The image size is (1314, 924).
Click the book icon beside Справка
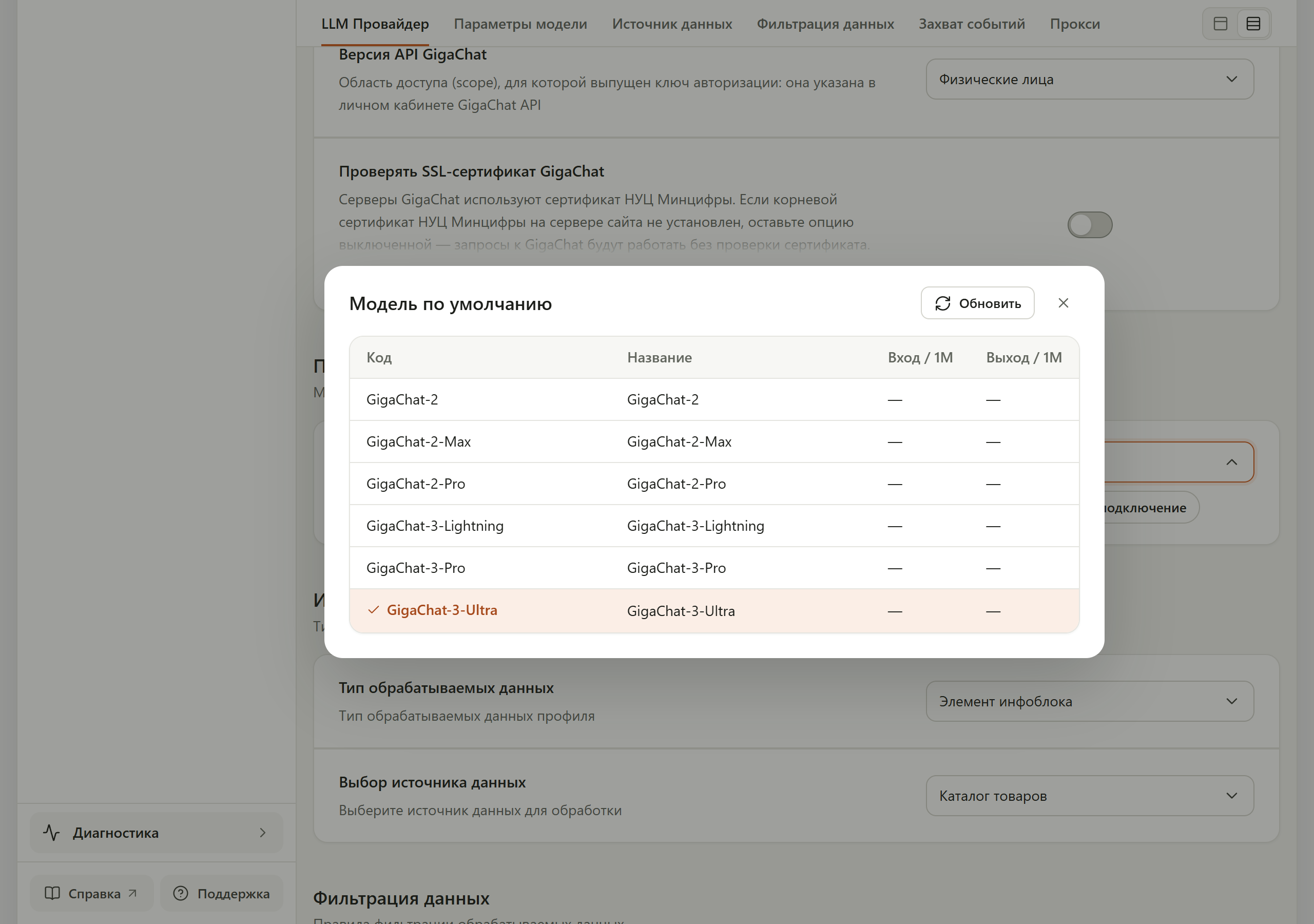coord(52,893)
